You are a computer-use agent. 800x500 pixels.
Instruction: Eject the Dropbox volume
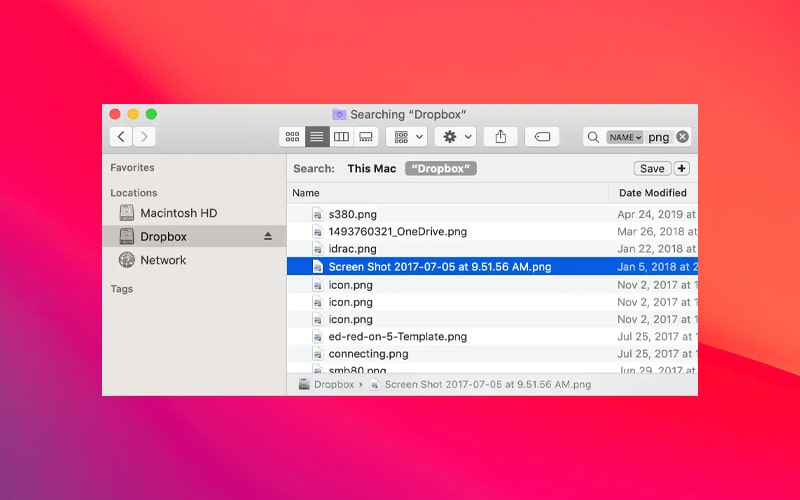(x=268, y=237)
